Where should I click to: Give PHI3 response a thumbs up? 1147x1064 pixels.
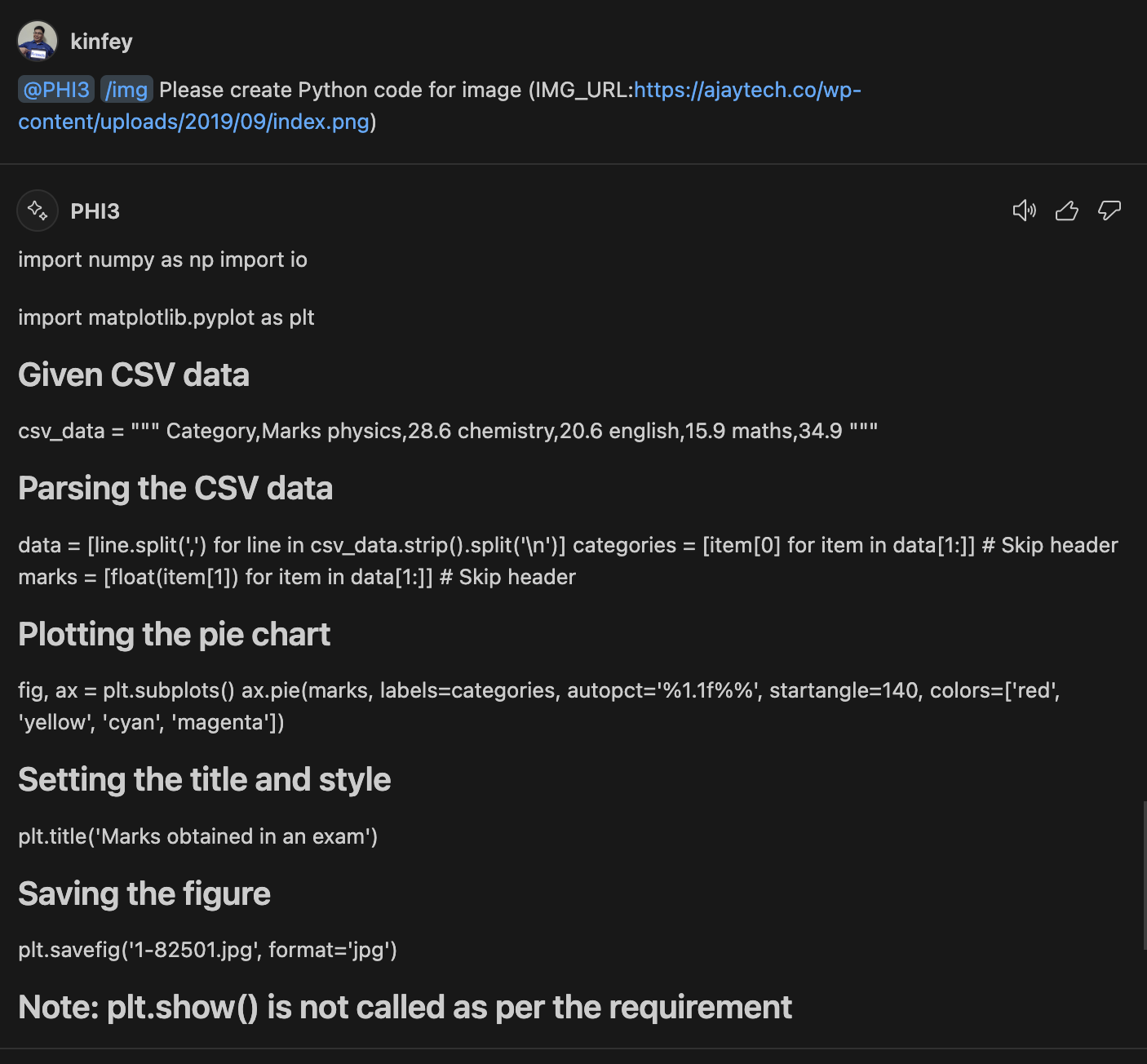click(1066, 211)
